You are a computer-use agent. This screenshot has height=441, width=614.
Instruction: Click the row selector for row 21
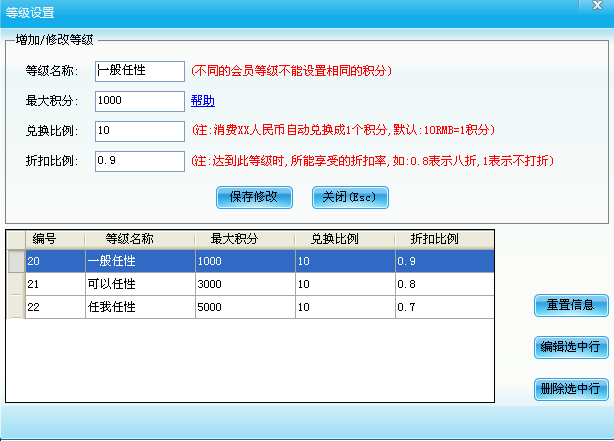coord(16,284)
